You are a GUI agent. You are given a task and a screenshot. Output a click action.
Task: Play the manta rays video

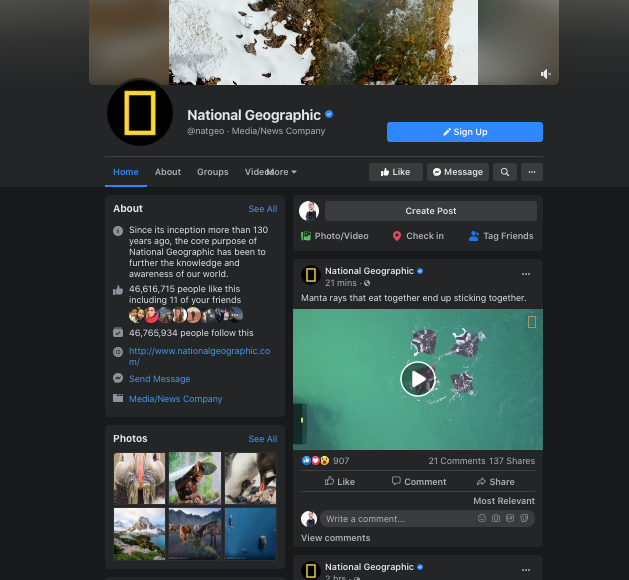click(x=418, y=379)
